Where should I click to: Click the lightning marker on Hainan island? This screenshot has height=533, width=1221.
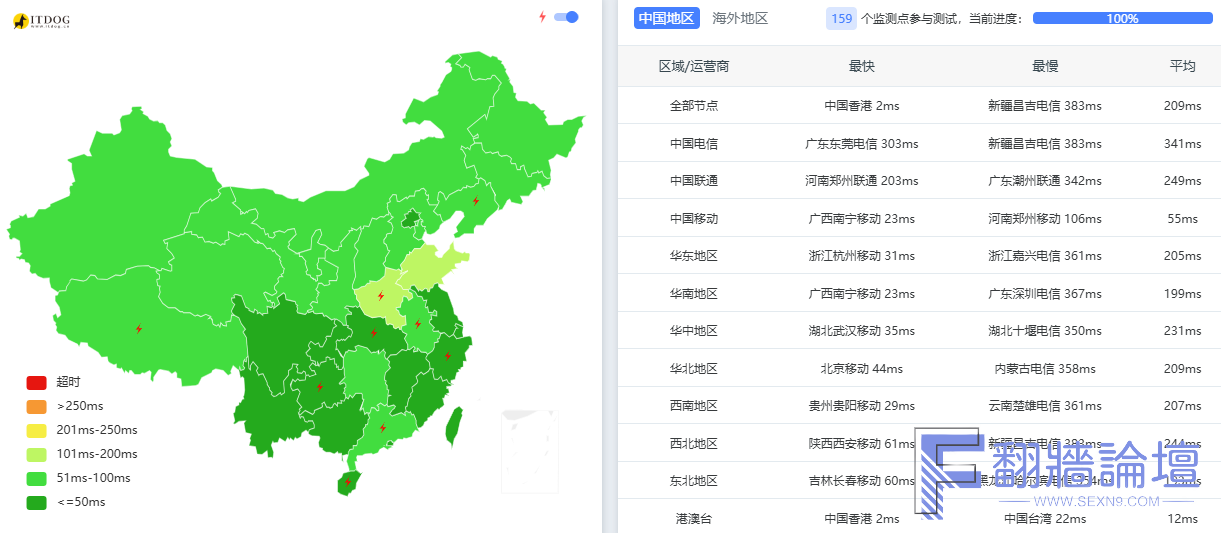click(348, 482)
